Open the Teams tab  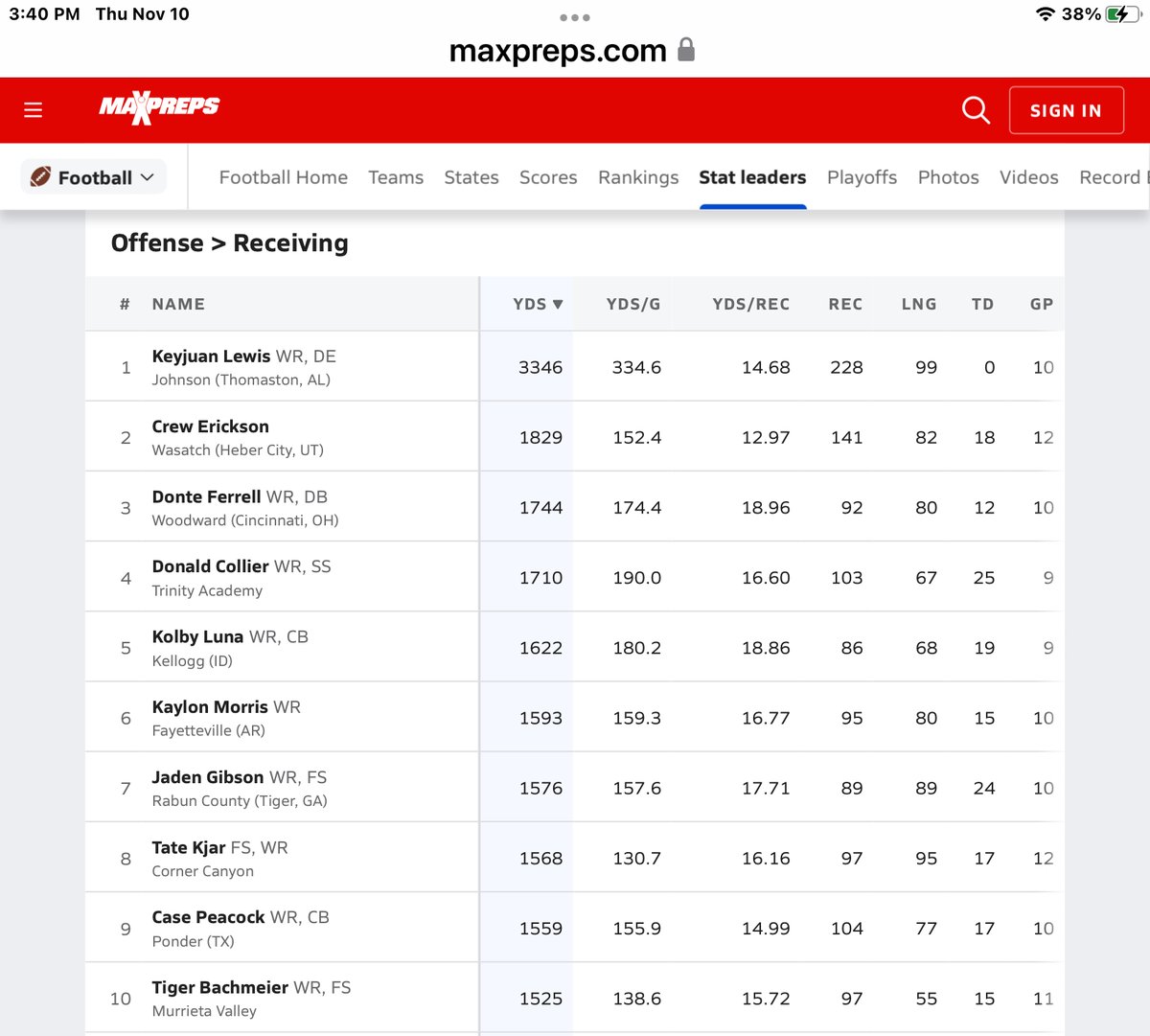[396, 177]
